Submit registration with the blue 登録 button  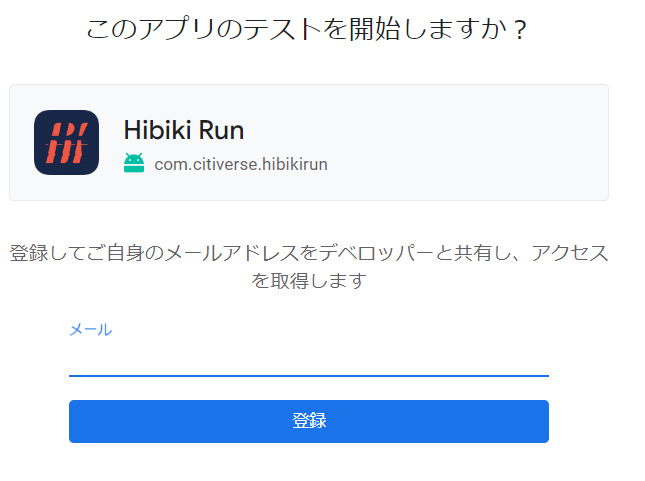pyautogui.click(x=309, y=421)
